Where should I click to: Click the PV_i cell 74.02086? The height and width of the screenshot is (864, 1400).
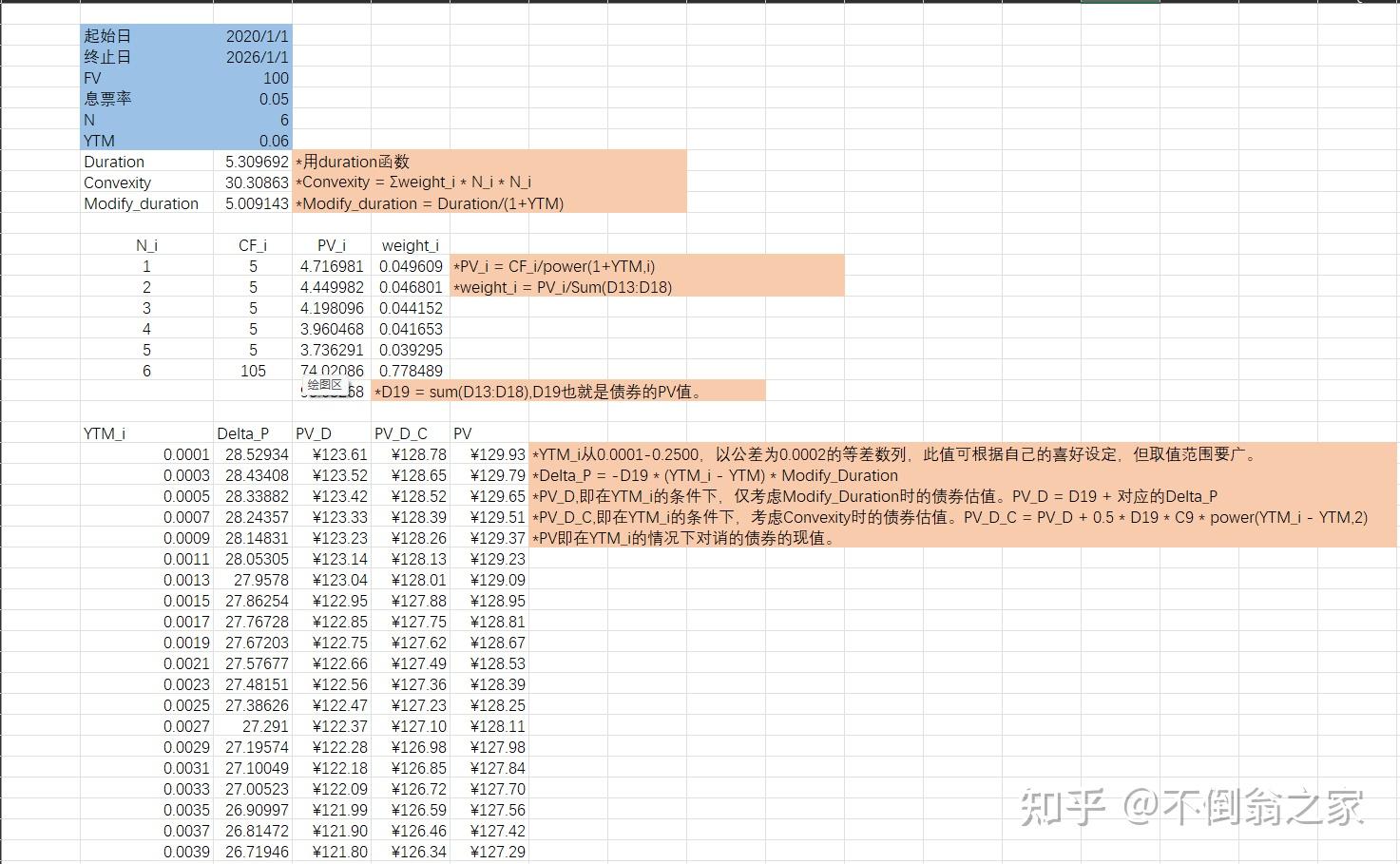pos(333,371)
